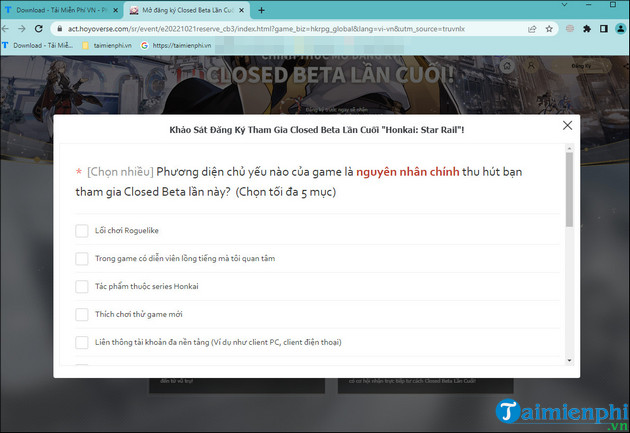Open a new tab with plus icon
The height and width of the screenshot is (433, 630).
261,10
